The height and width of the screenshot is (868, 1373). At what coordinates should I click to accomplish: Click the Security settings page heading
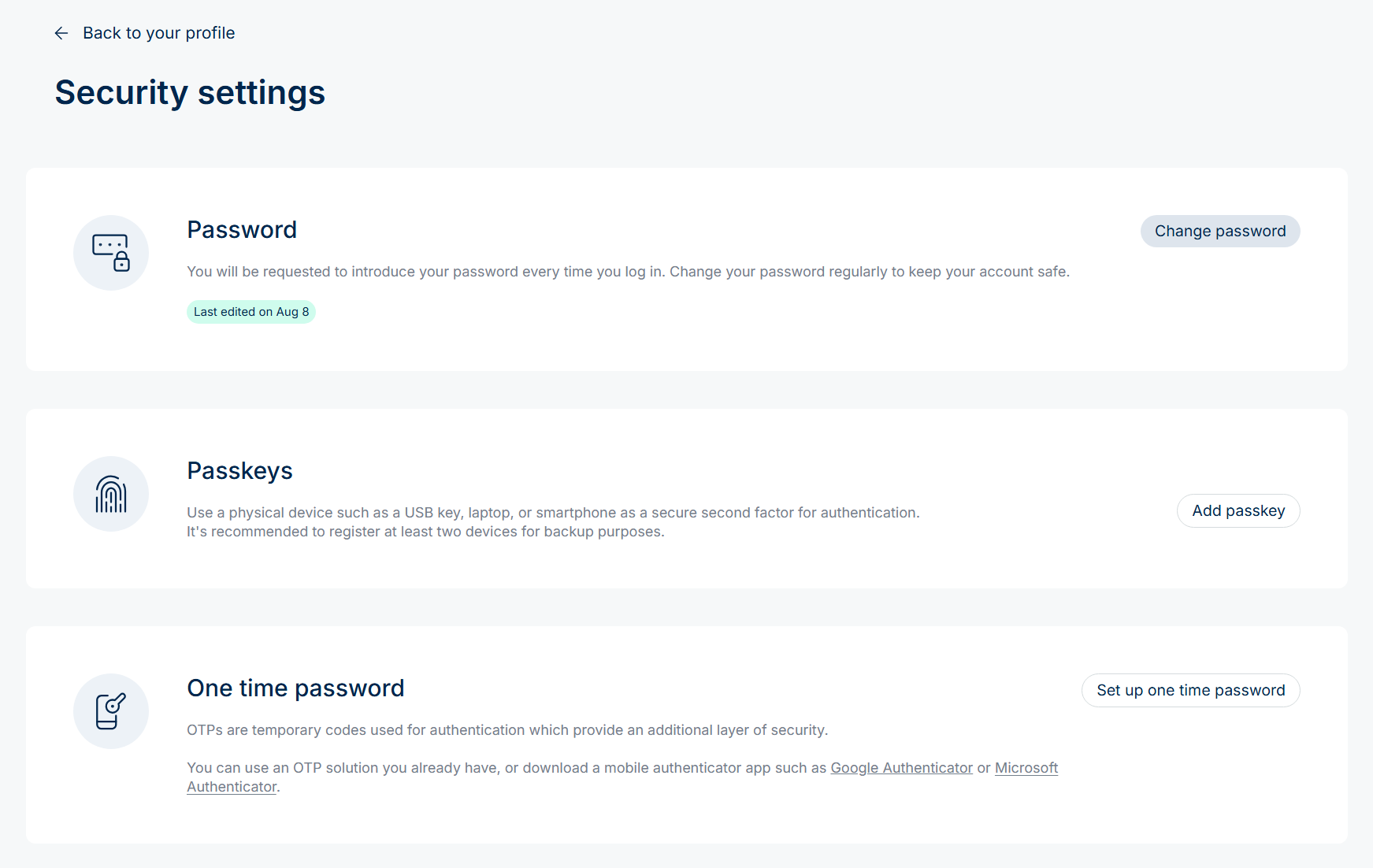tap(190, 92)
